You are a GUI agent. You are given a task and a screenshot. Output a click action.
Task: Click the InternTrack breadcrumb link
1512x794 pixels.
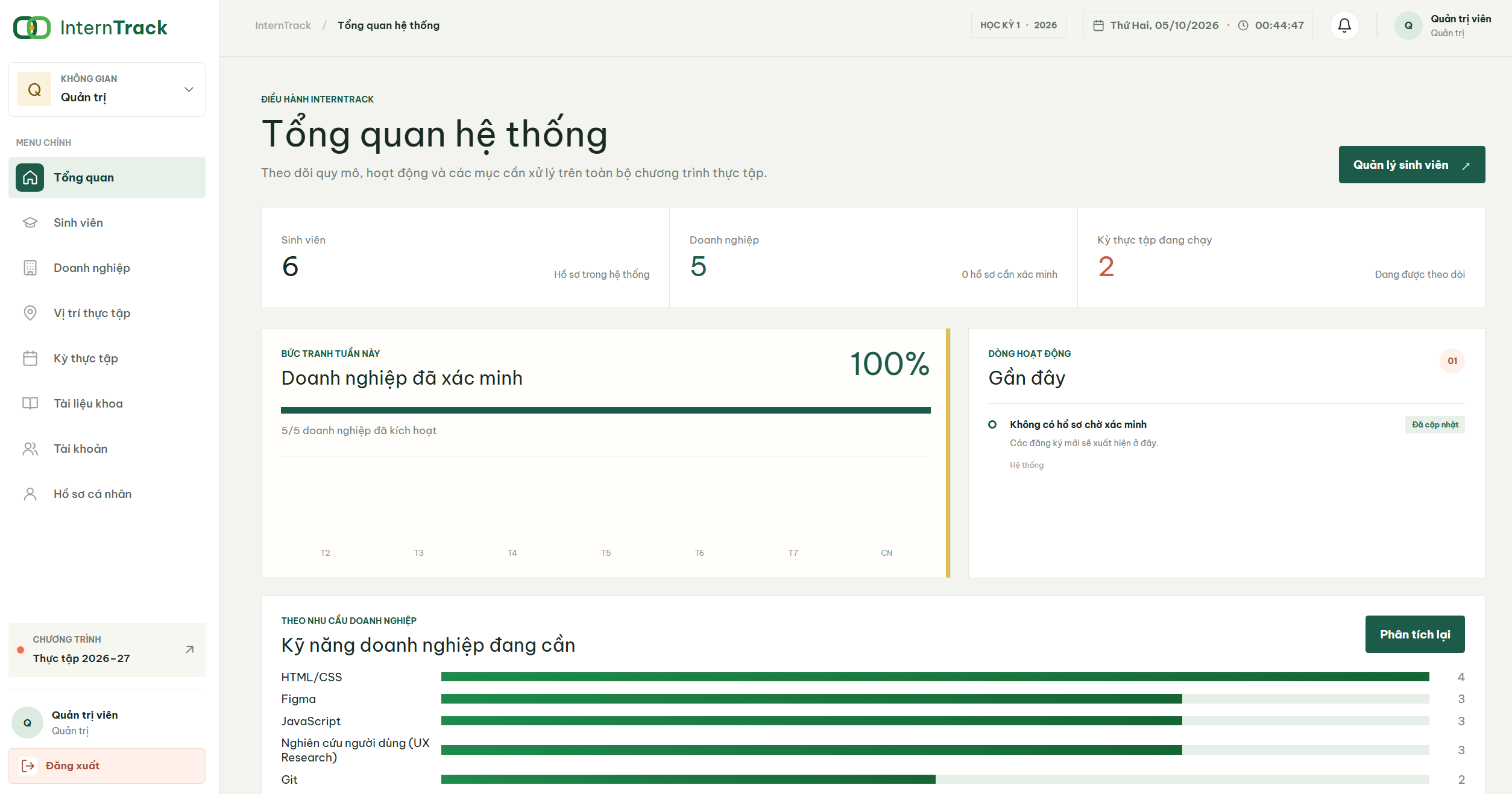tap(283, 25)
